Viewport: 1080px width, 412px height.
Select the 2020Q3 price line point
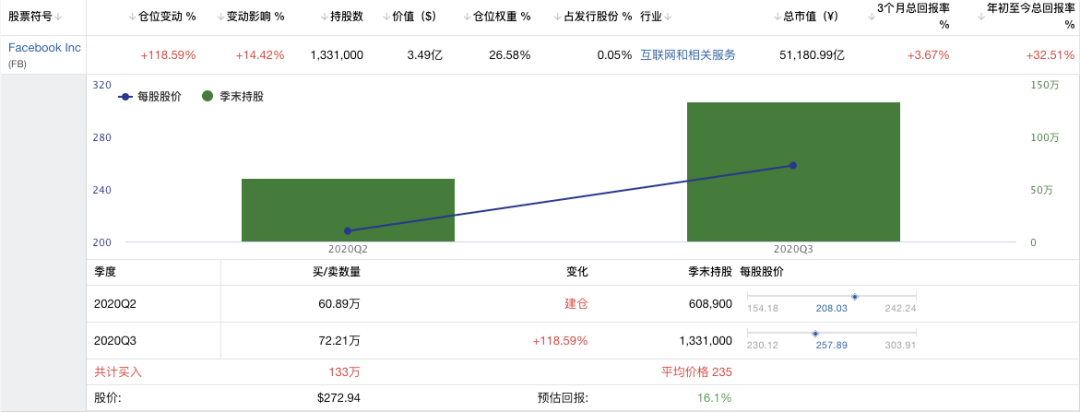coord(793,165)
